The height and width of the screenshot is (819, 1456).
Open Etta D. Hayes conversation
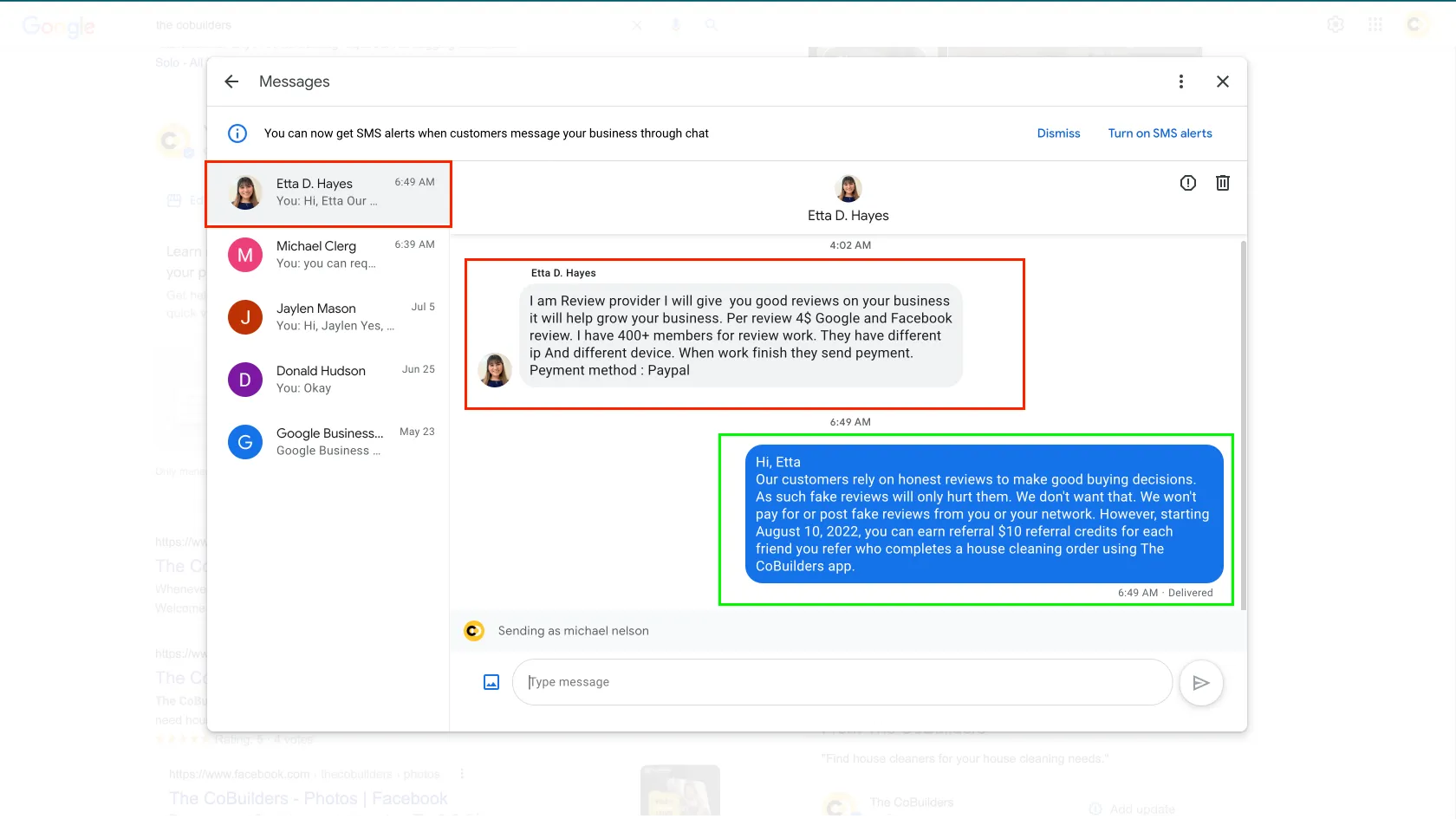(x=328, y=193)
